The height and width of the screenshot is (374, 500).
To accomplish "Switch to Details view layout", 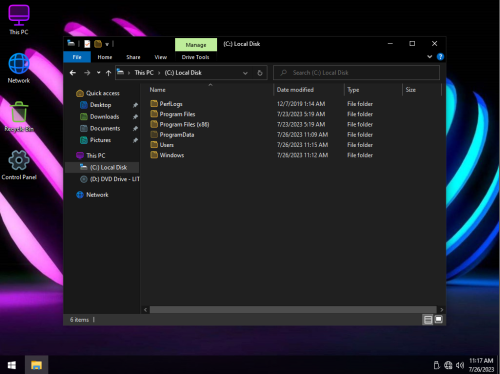I will (428, 320).
